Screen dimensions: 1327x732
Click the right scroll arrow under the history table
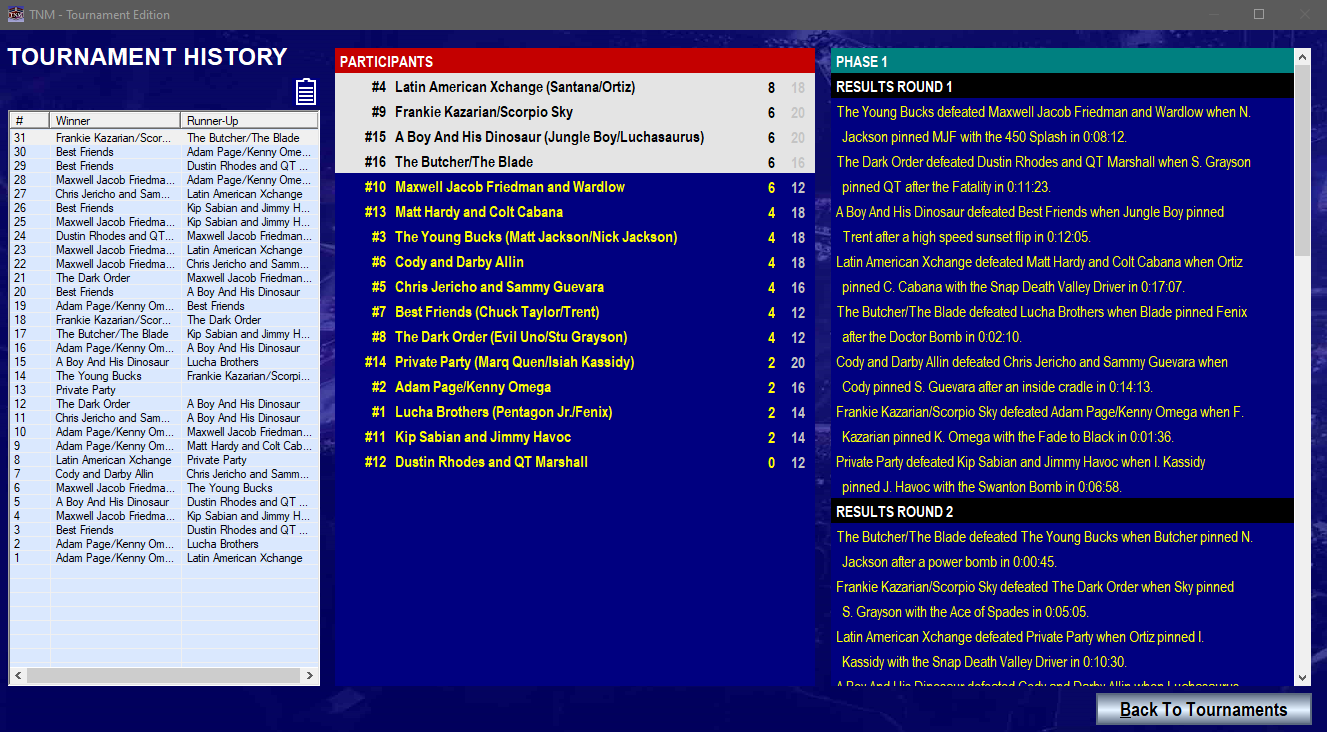point(310,677)
